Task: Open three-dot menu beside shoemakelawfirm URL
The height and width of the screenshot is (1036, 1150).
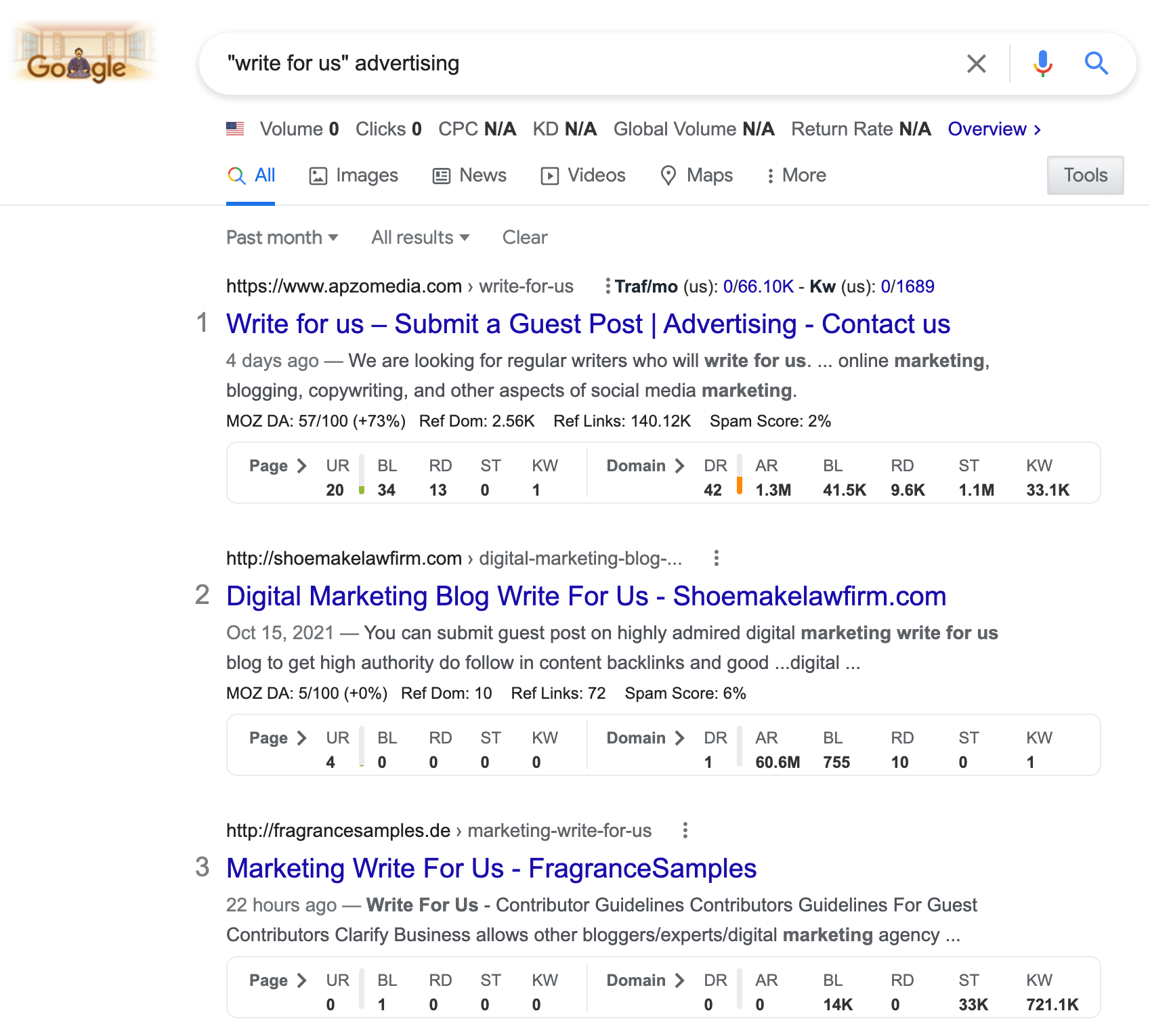Action: (717, 558)
